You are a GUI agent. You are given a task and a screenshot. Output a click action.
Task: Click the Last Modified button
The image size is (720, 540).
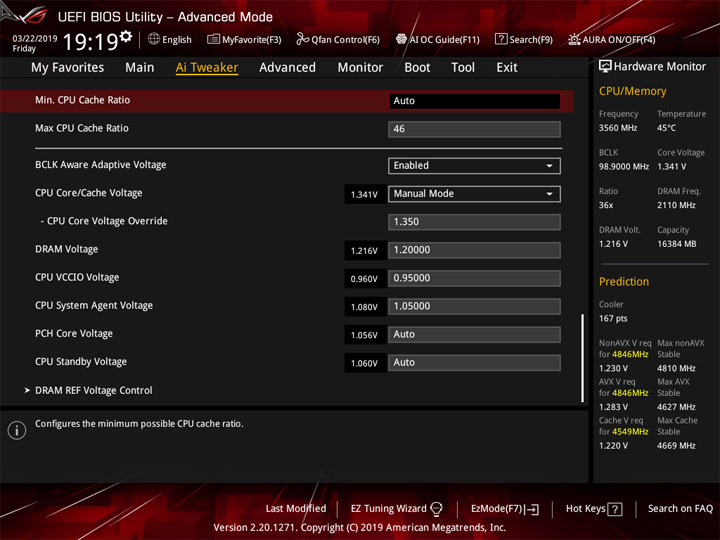296,509
